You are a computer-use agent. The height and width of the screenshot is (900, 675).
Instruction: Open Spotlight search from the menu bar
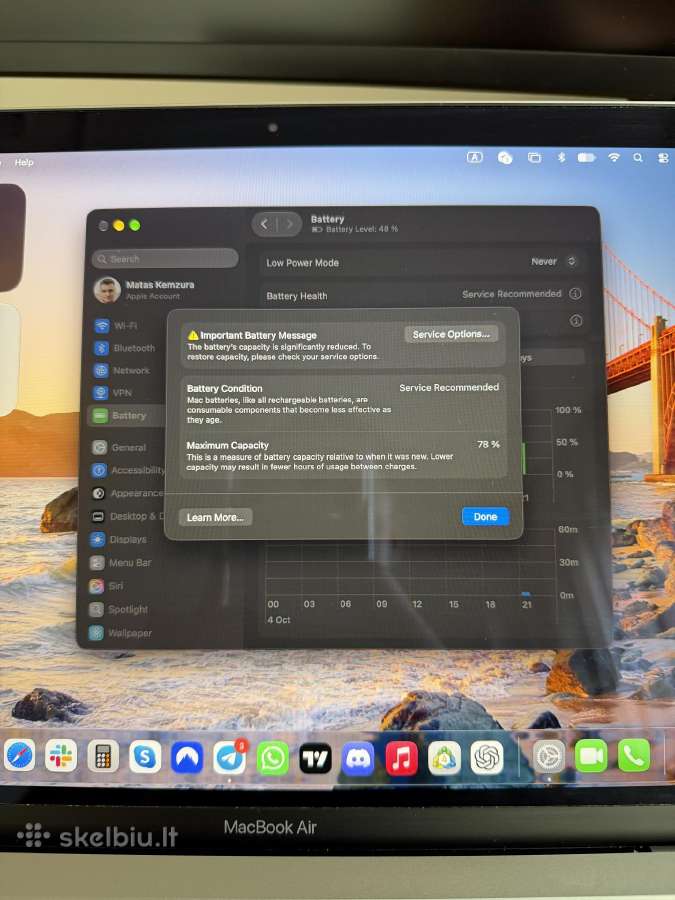tap(638, 157)
